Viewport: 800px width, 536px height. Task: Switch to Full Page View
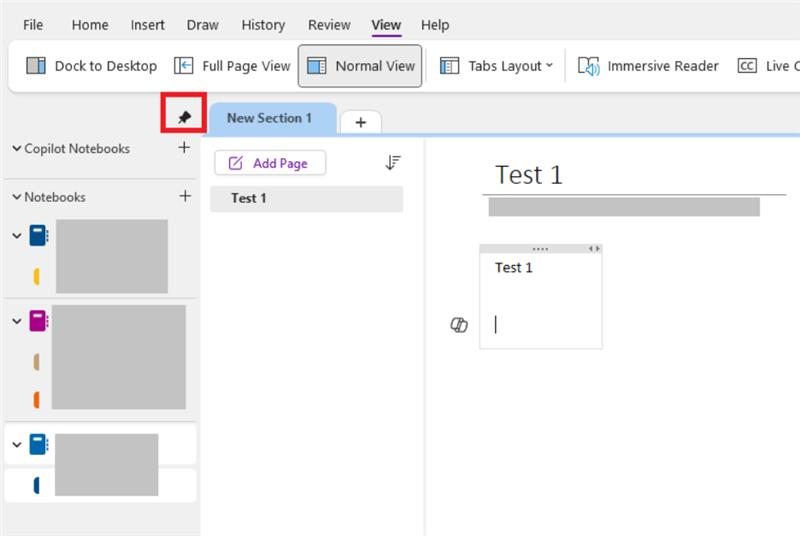click(232, 66)
